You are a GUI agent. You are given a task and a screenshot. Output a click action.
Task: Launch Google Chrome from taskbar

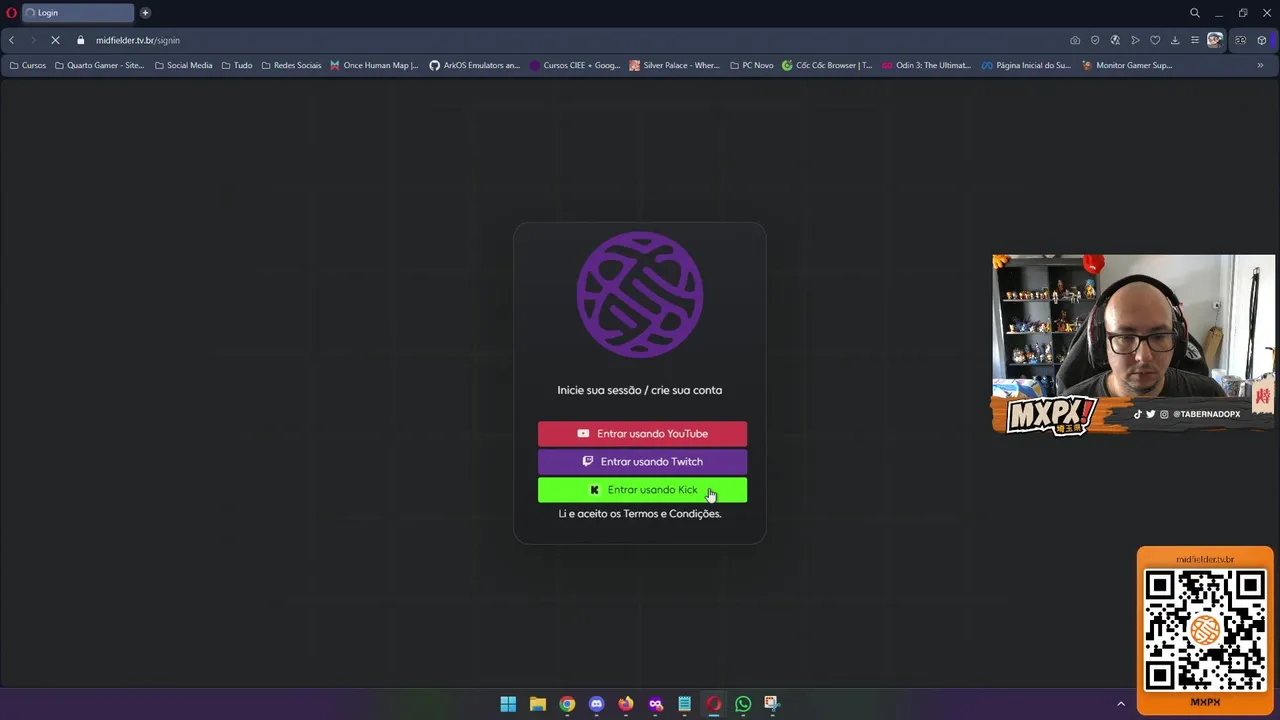[x=567, y=704]
